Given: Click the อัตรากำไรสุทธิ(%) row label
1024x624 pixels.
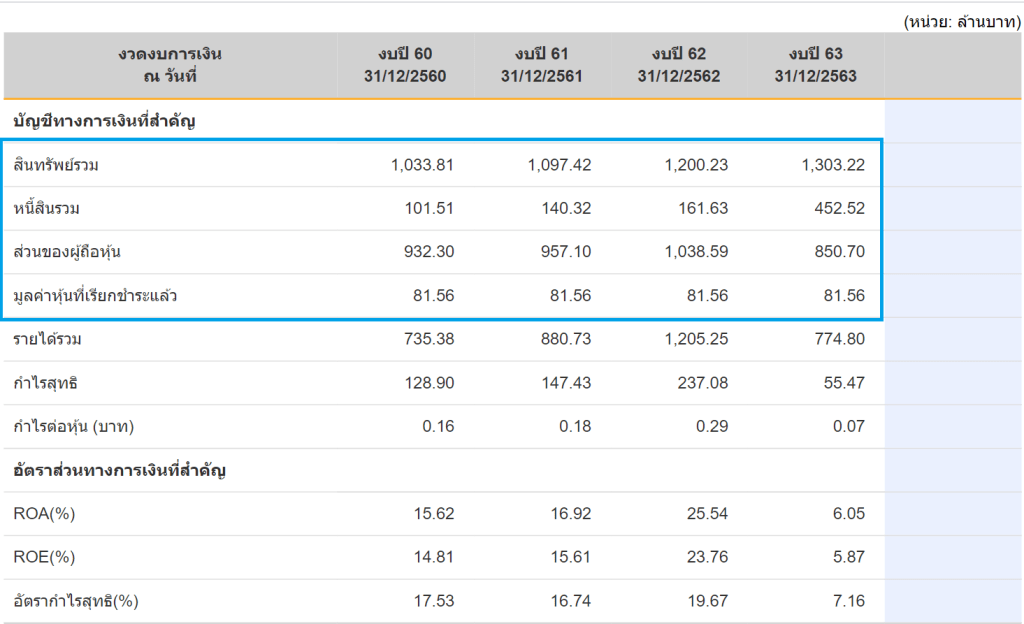Looking at the screenshot, I should tap(76, 601).
